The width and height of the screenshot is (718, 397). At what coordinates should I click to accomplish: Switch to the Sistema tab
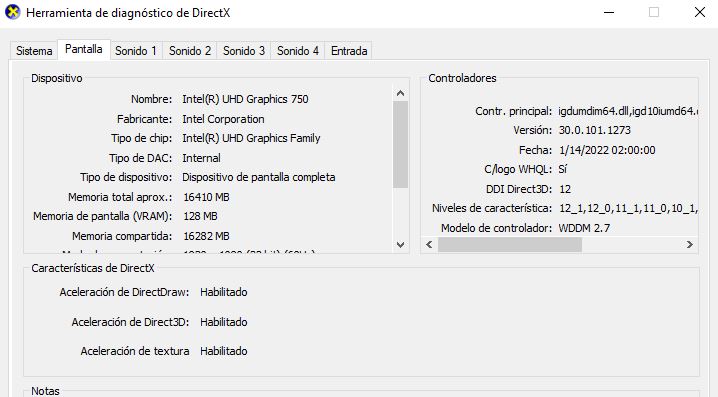click(x=34, y=51)
